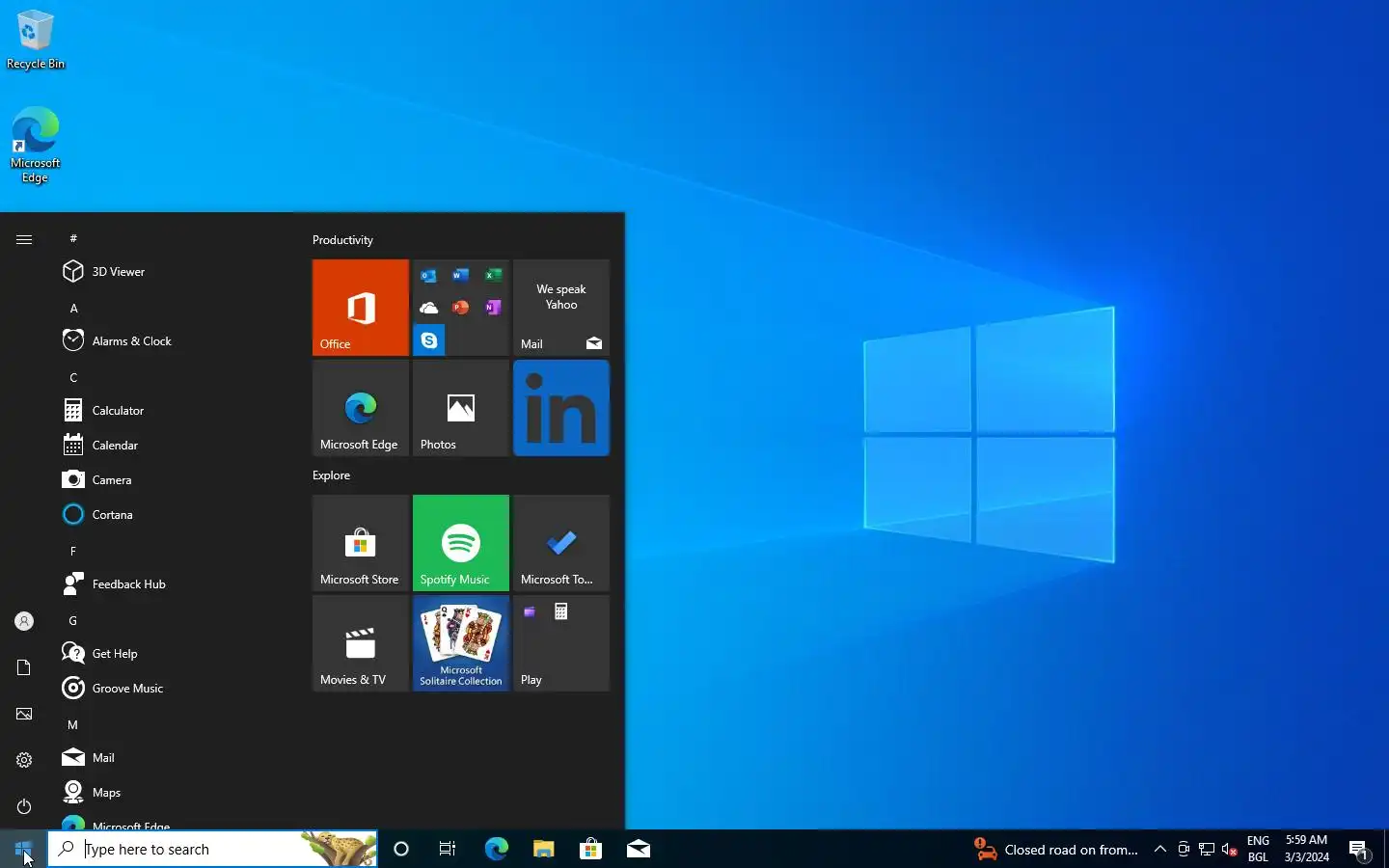Open the Play folder tile
Image resolution: width=1389 pixels, height=868 pixels.
click(561, 643)
